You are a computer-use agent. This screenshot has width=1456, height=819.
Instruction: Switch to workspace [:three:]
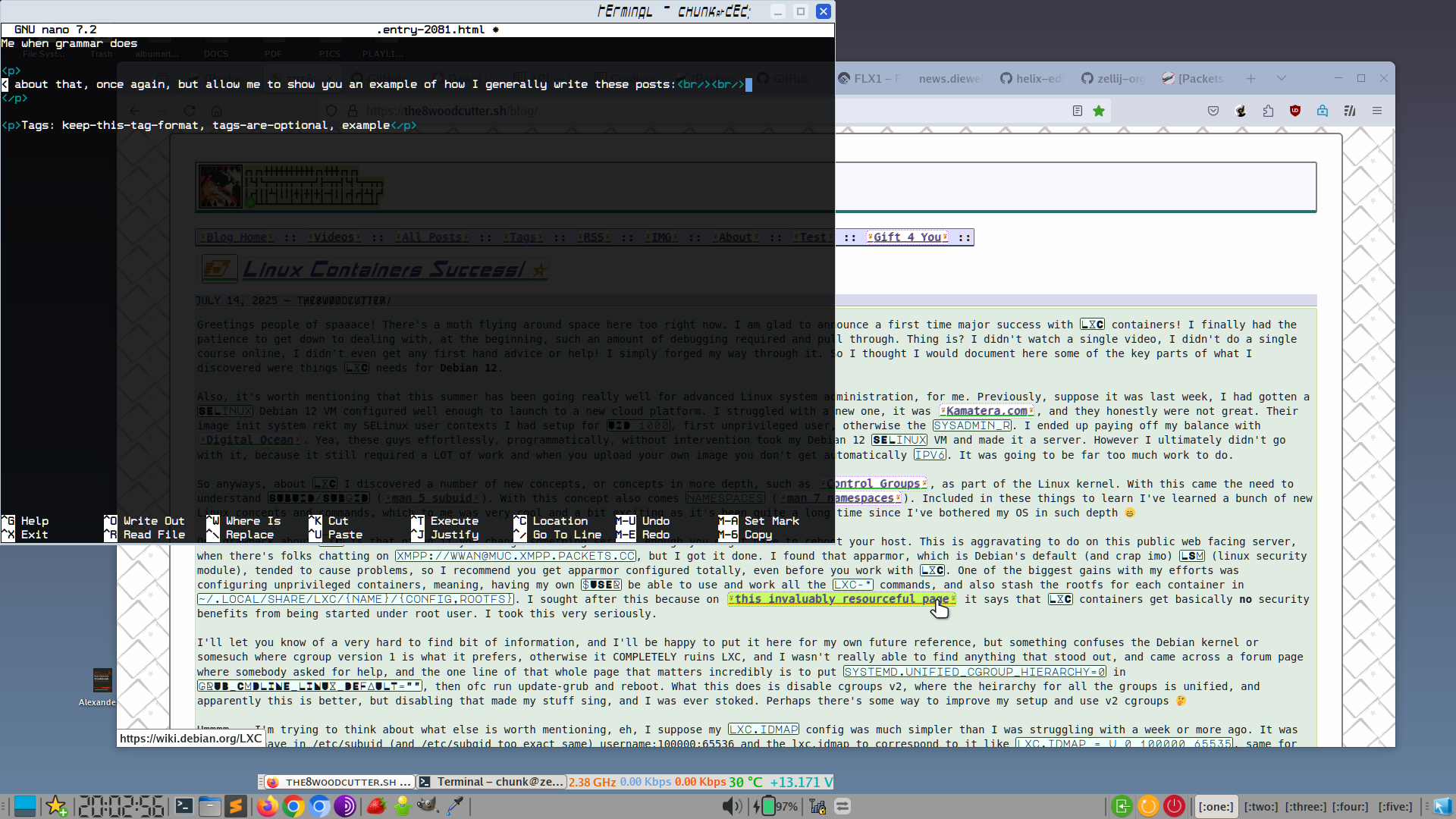pos(1306,807)
